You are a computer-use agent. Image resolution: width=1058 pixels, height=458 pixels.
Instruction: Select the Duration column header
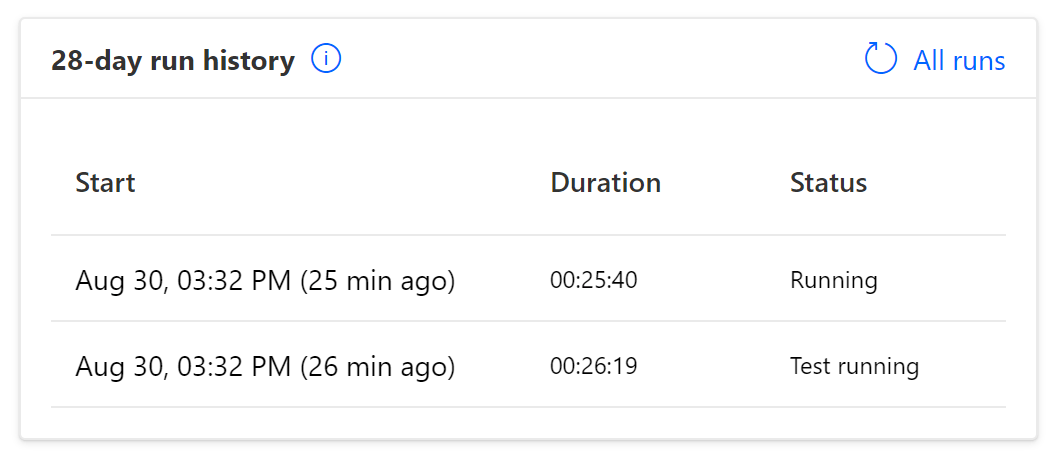(605, 183)
